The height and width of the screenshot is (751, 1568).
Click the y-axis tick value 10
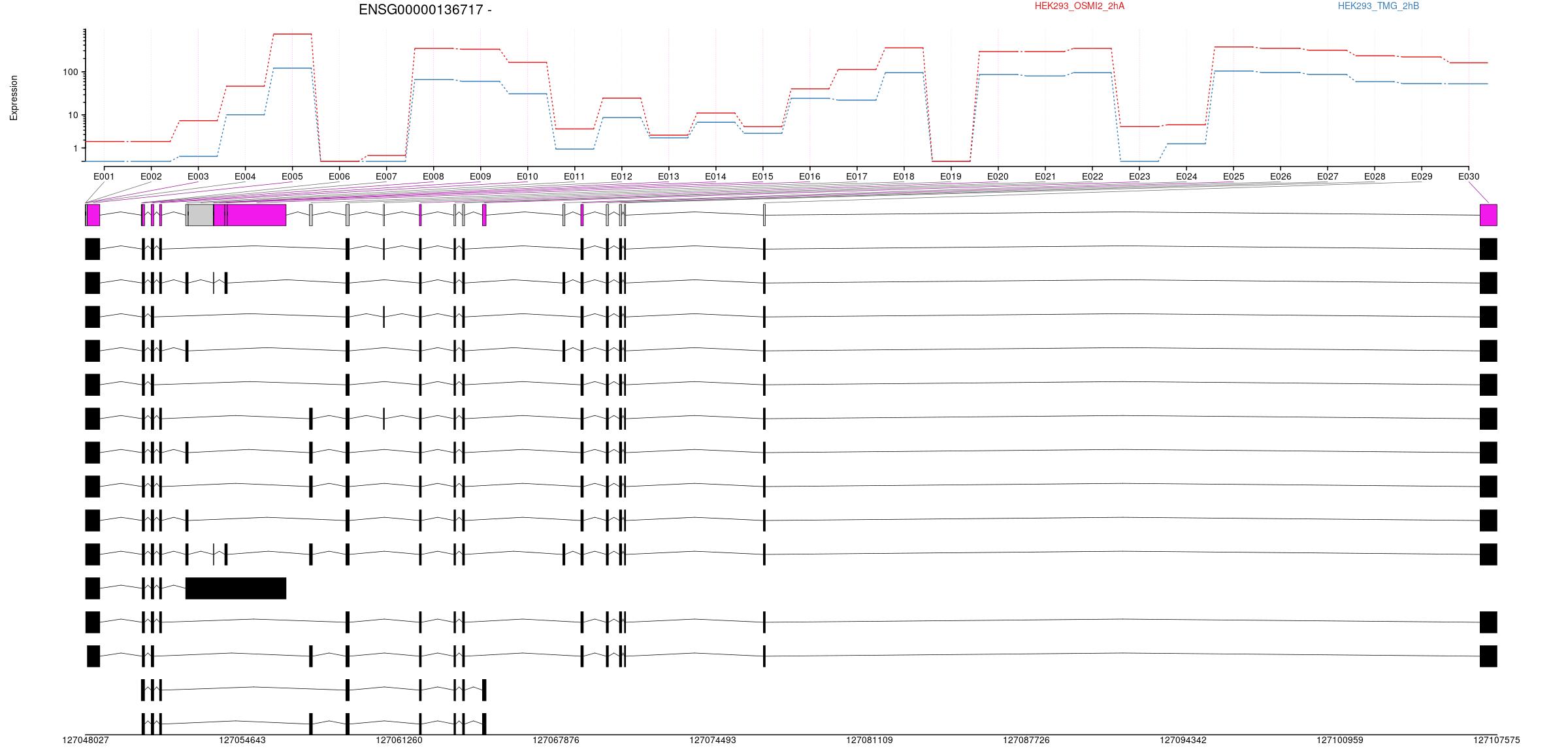[x=73, y=115]
